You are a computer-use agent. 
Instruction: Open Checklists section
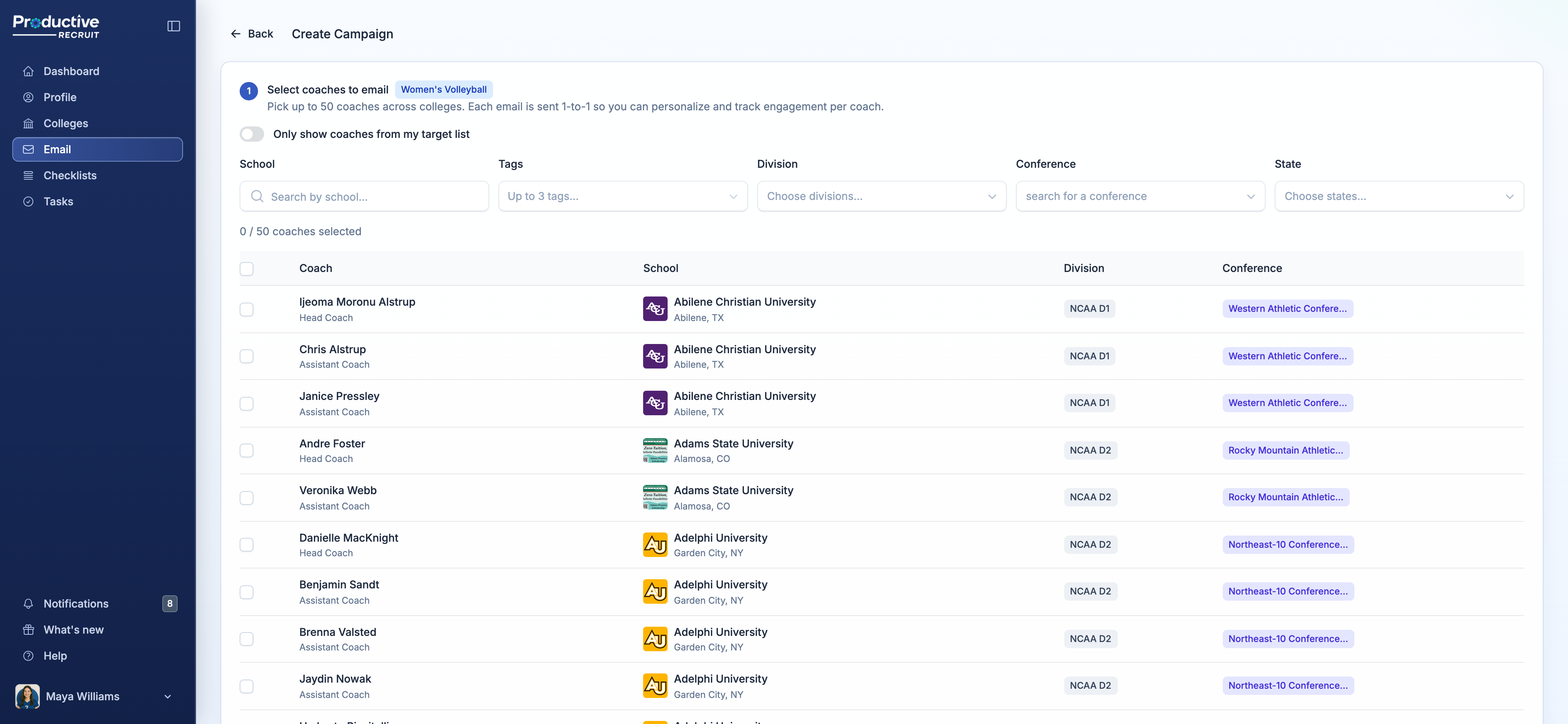97,175
